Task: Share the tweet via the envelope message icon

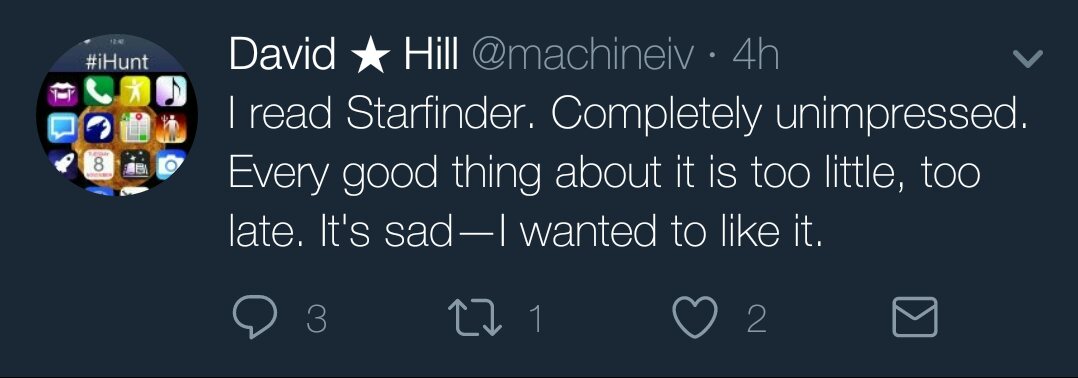Action: tap(915, 317)
